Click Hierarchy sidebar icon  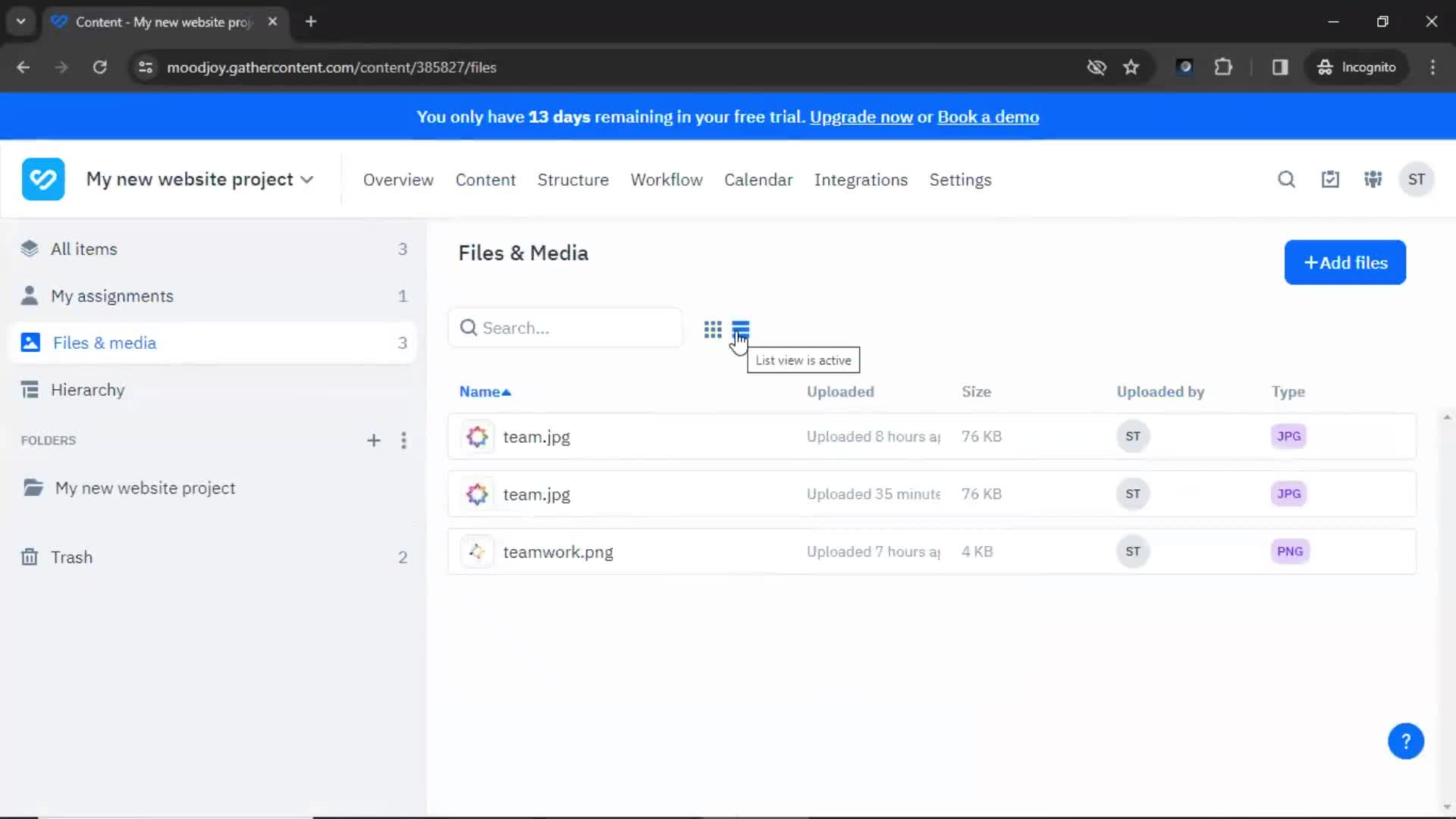tap(29, 390)
